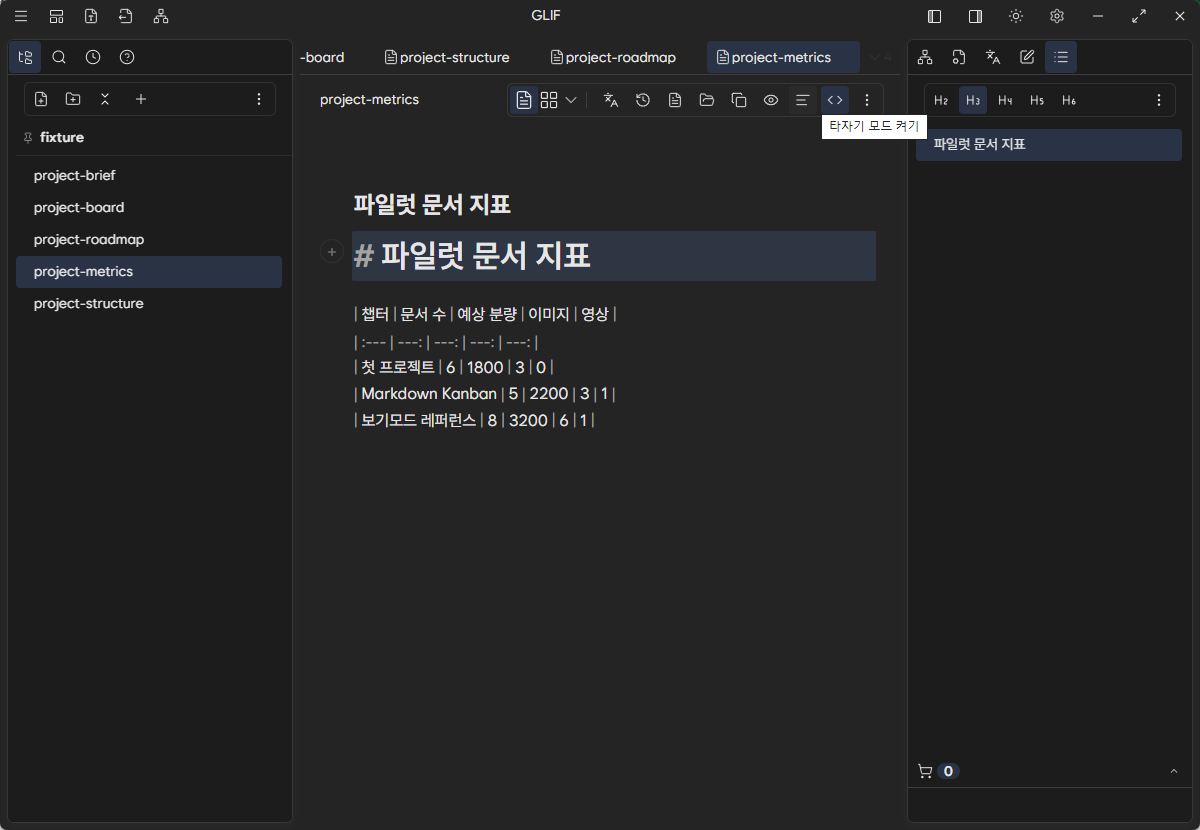
Task: Open explorer toolbar more options menu
Action: point(259,99)
